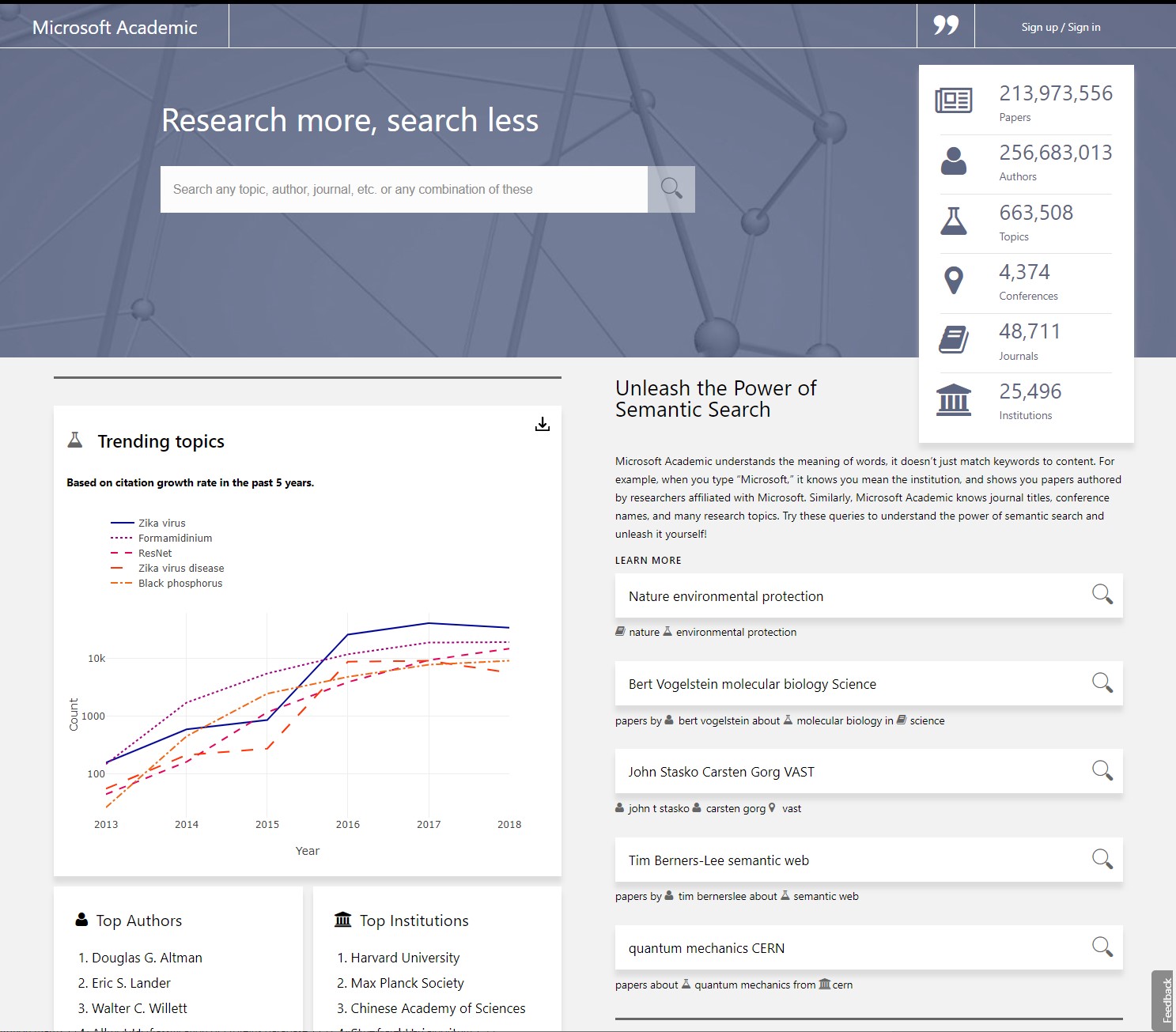
Task: Click the Microsoft Academic logo
Action: (113, 26)
